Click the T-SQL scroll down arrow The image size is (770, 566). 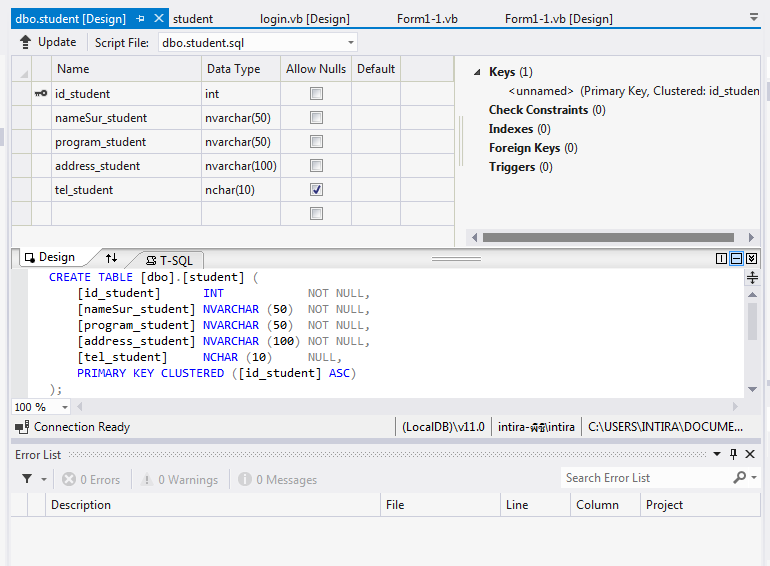pos(752,389)
